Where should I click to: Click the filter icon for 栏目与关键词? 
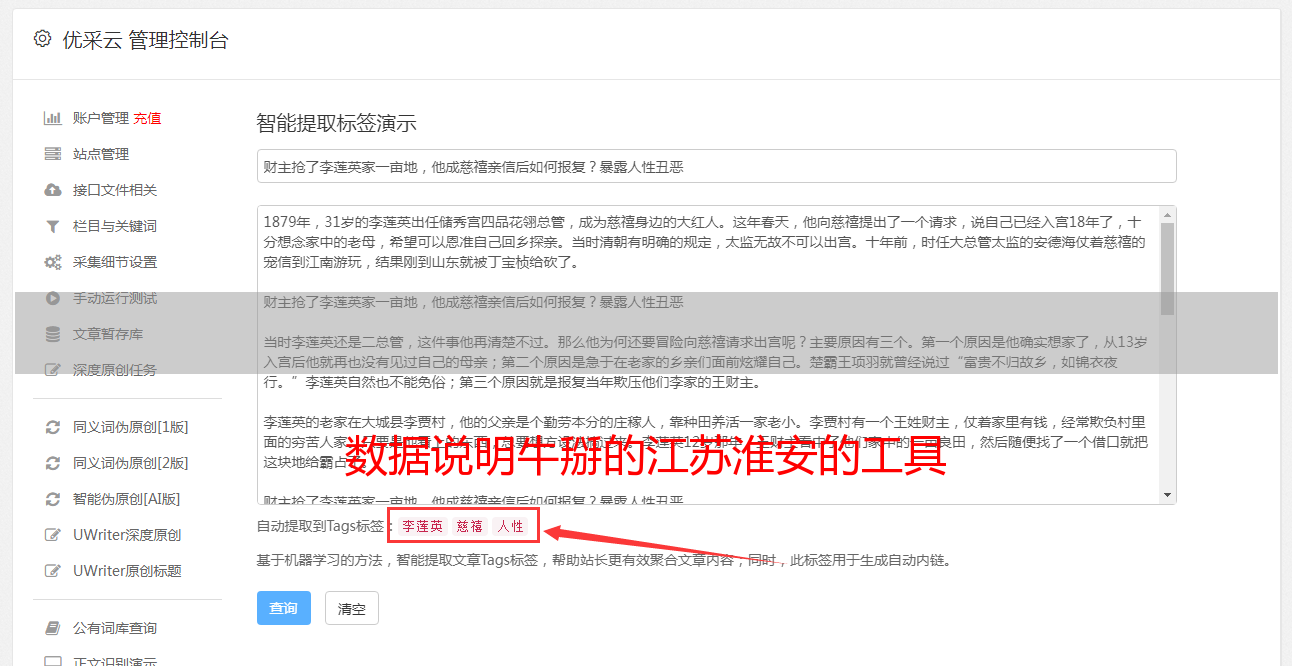click(53, 226)
